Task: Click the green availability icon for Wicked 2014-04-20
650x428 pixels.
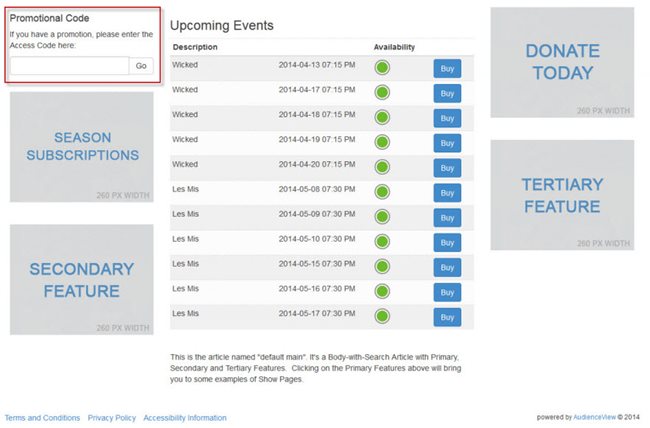Action: tap(382, 167)
